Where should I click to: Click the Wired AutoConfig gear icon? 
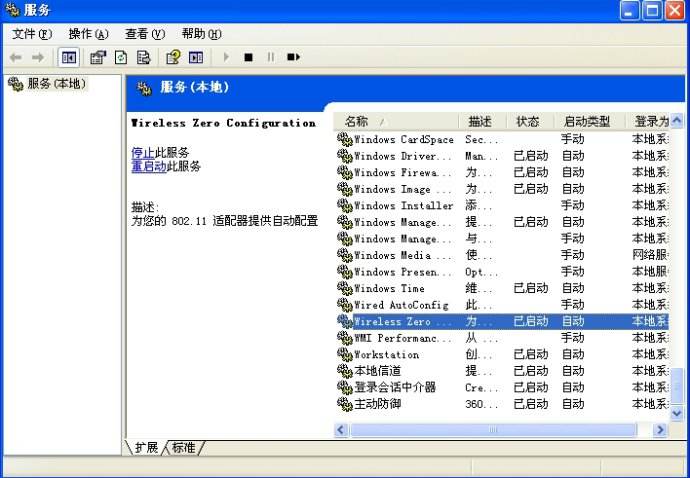[344, 305]
